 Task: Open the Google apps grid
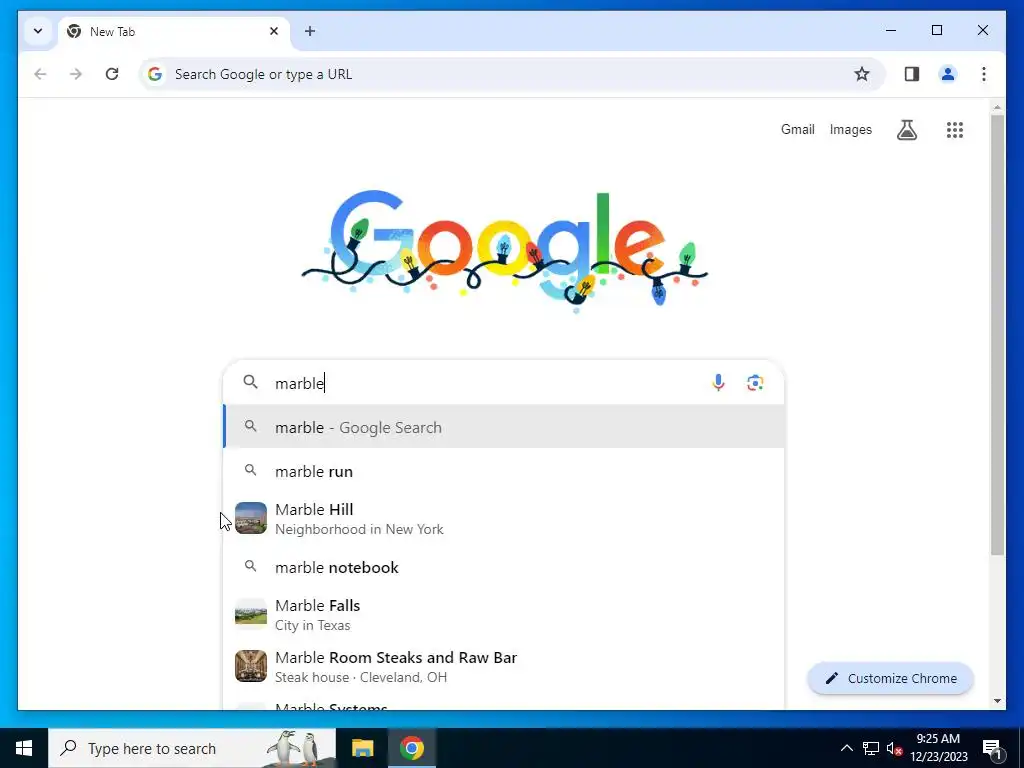coord(955,130)
